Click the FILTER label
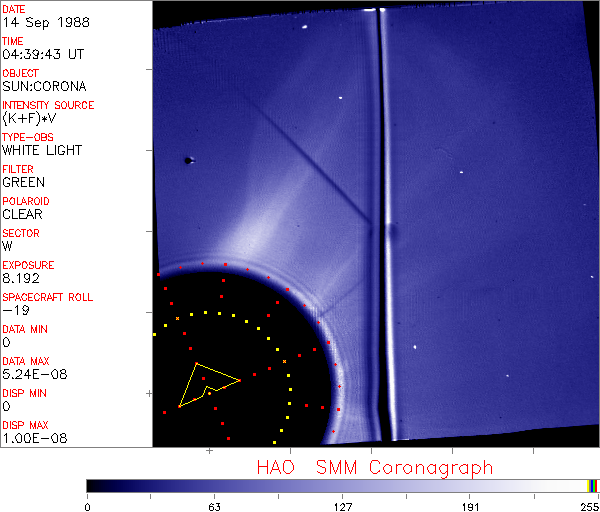Screen dimensions: 600x512 point(18,169)
